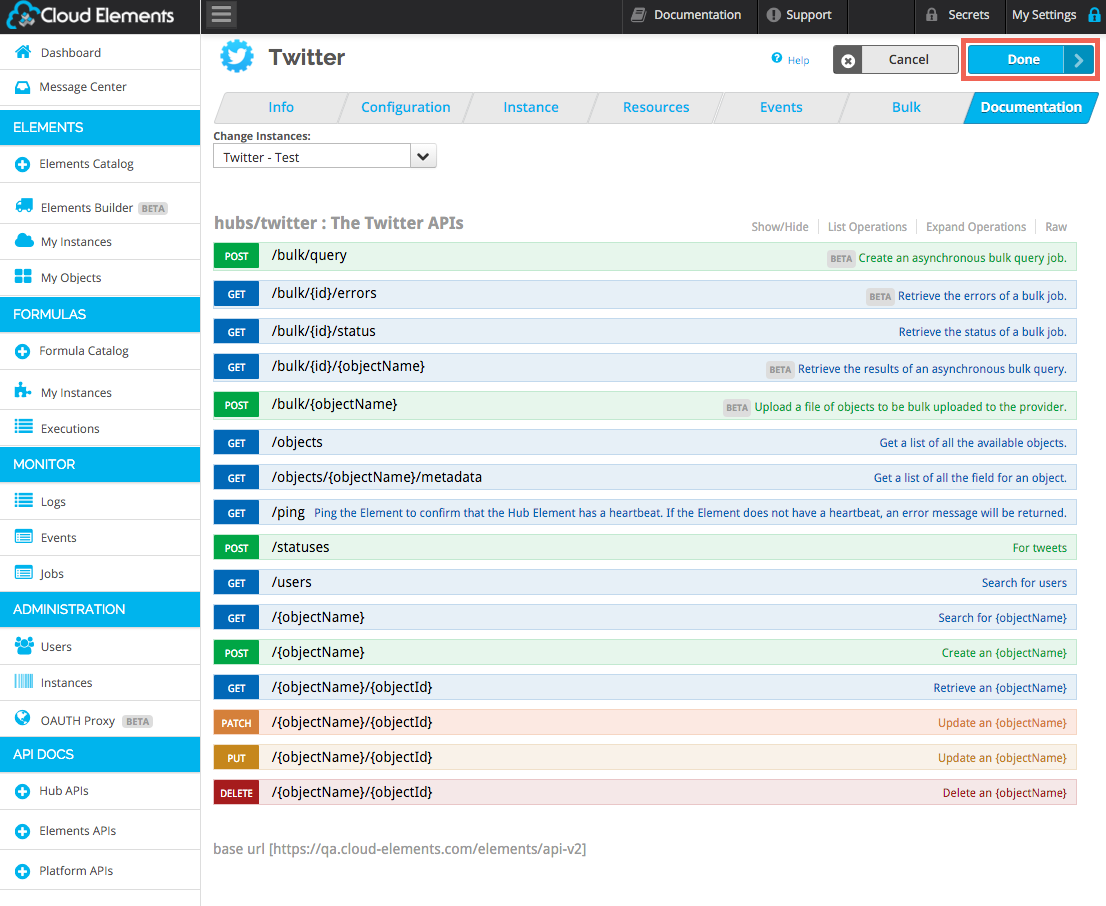Switch to the Instance tab

[x=530, y=107]
